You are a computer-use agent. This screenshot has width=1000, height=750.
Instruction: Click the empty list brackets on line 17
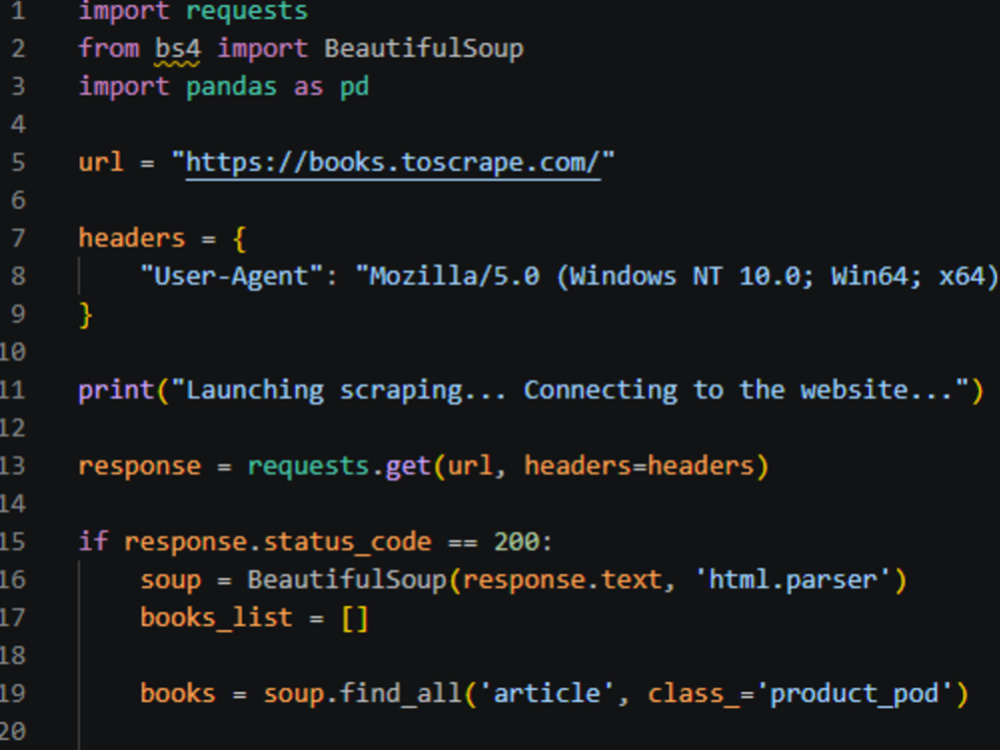point(355,619)
